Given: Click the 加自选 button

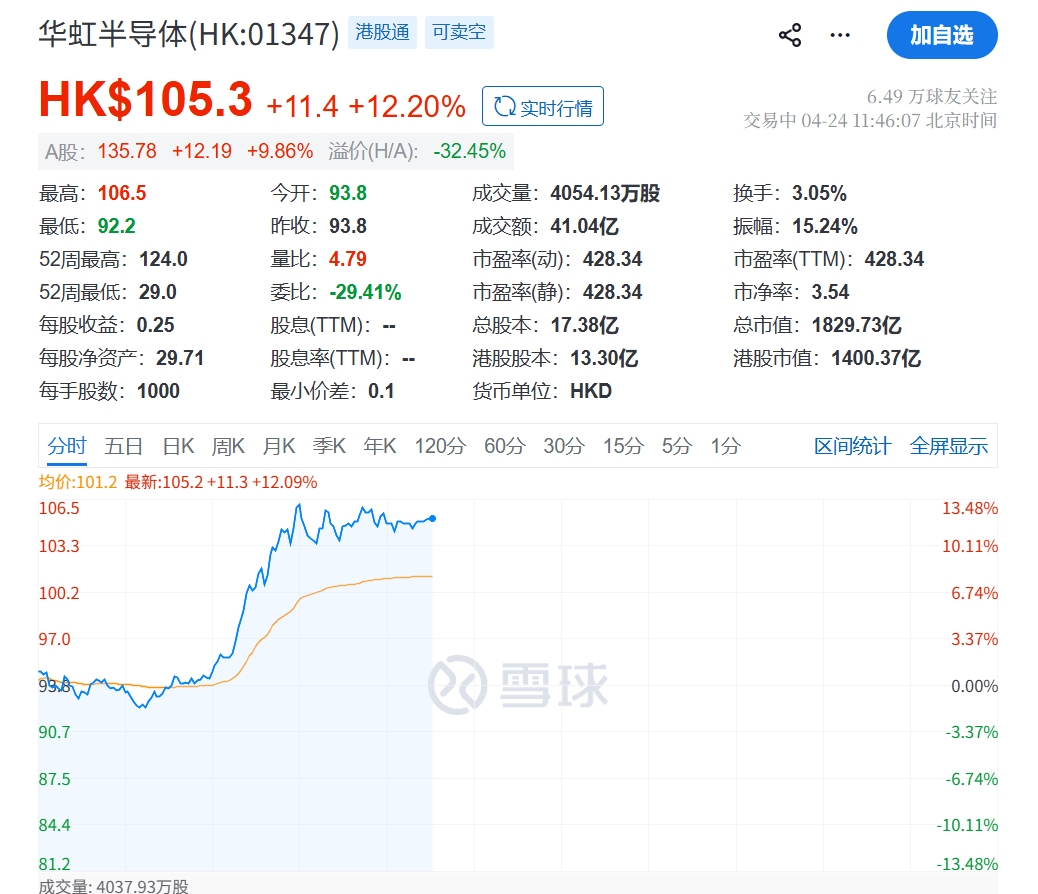Looking at the screenshot, I should (x=941, y=36).
